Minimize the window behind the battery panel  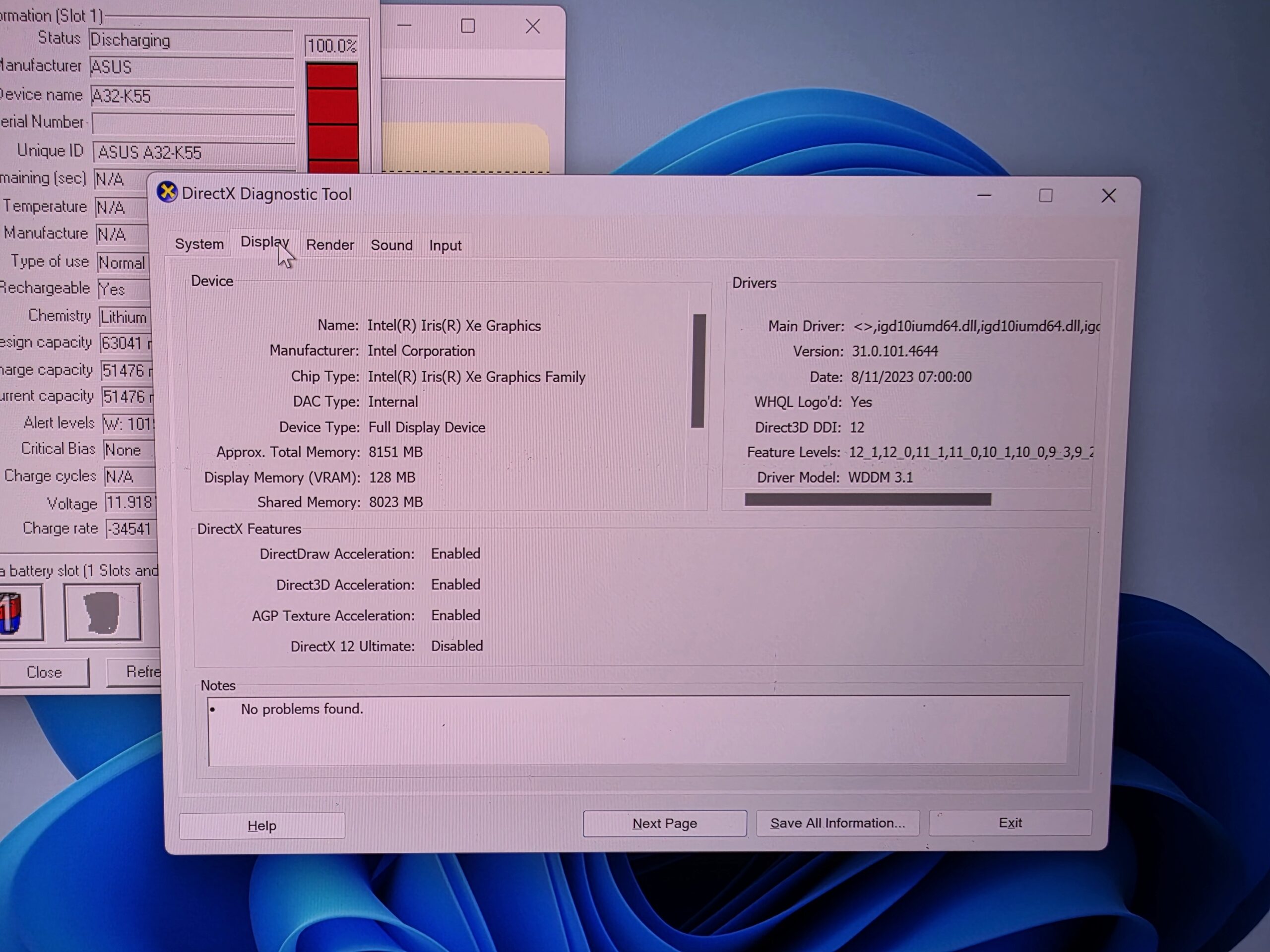[x=404, y=26]
